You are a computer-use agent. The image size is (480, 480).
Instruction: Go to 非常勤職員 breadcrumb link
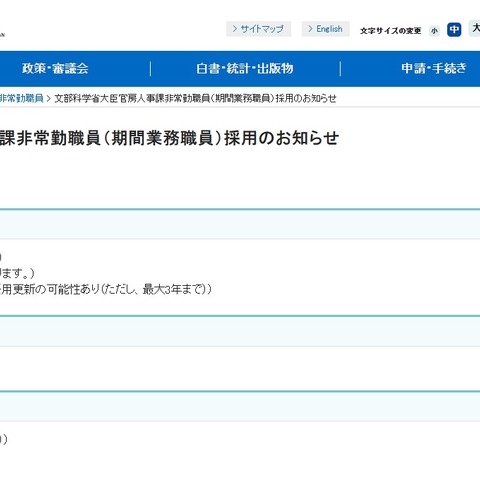pos(22,98)
